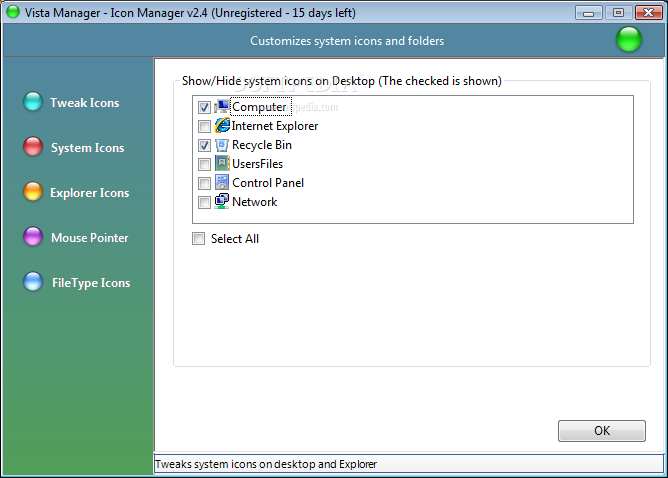668x478 pixels.
Task: Click the Computer monitor icon
Action: (222, 107)
